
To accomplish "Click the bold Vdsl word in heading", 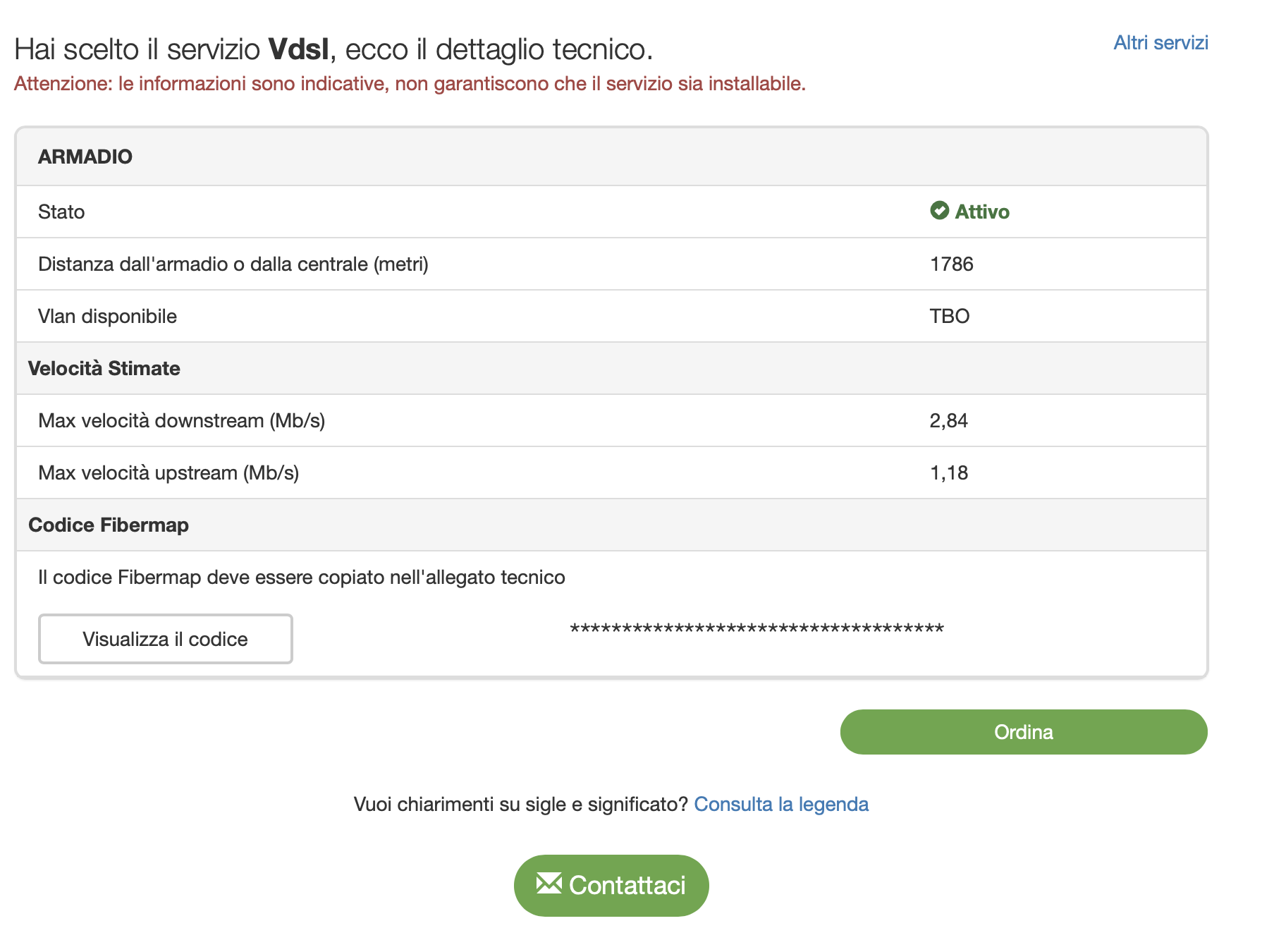I will pos(298,50).
